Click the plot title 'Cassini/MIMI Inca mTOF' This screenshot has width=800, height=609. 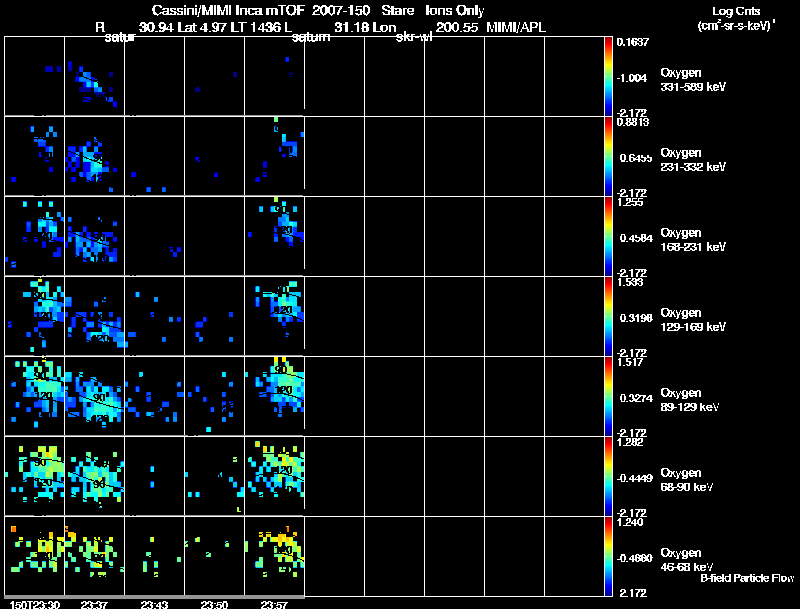[228, 11]
